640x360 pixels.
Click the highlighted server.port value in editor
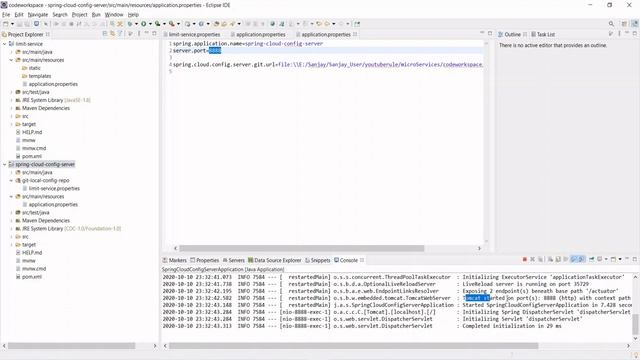pos(215,50)
